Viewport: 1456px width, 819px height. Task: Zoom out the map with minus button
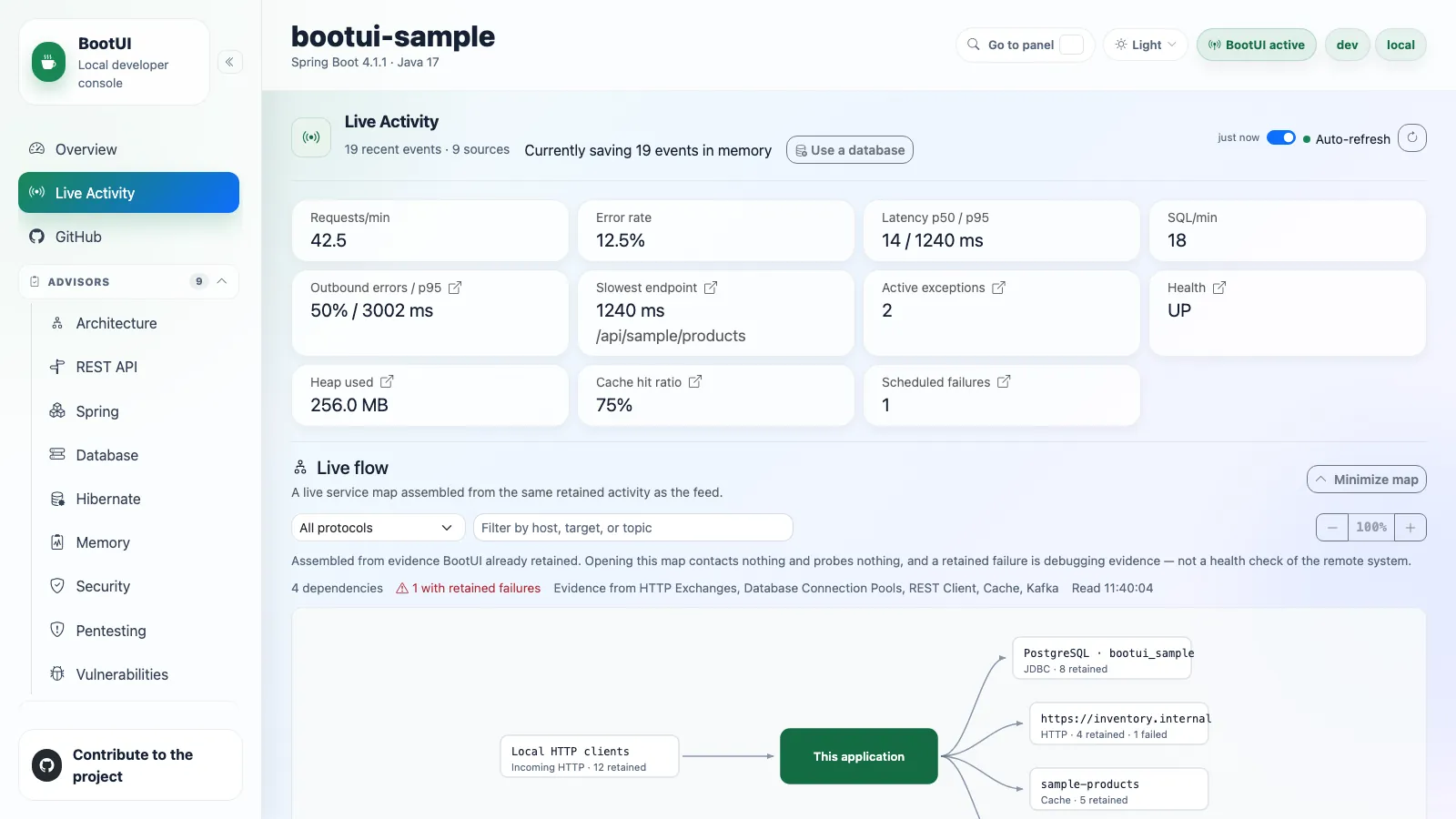1332,527
